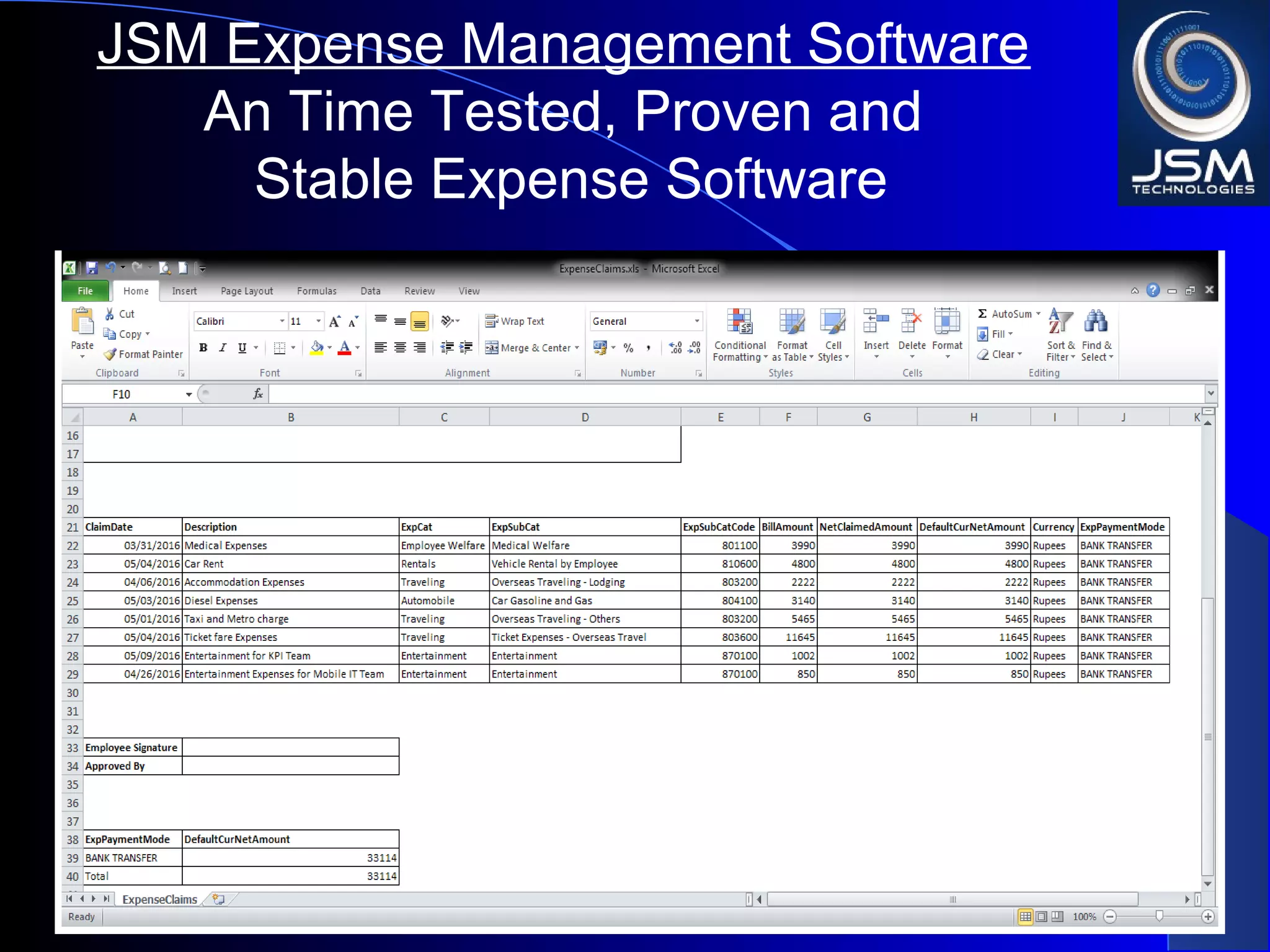This screenshot has height=952, width=1270.
Task: Toggle Middle Align vertical alignment
Action: (400, 321)
